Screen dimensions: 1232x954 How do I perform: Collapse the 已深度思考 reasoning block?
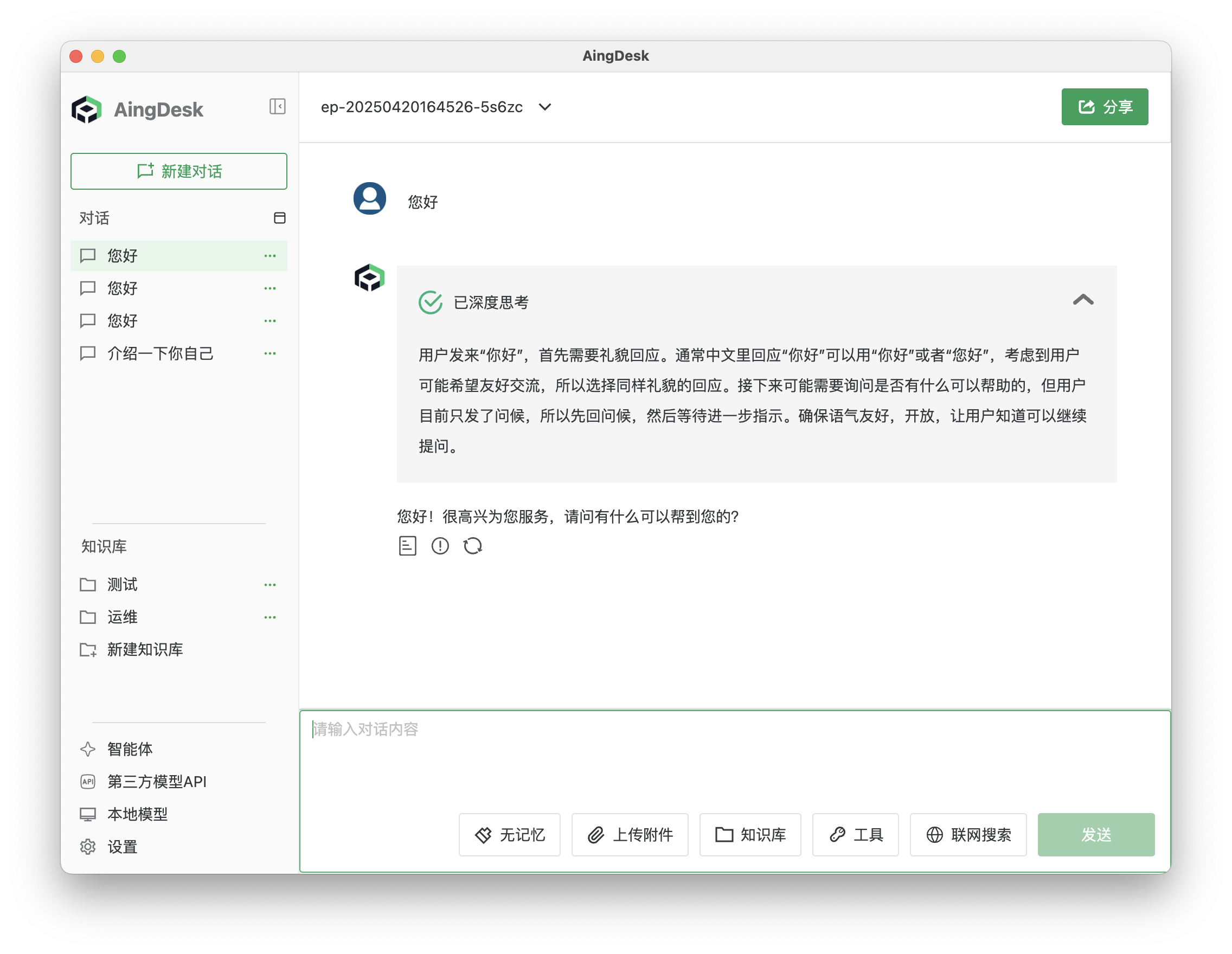(1082, 300)
